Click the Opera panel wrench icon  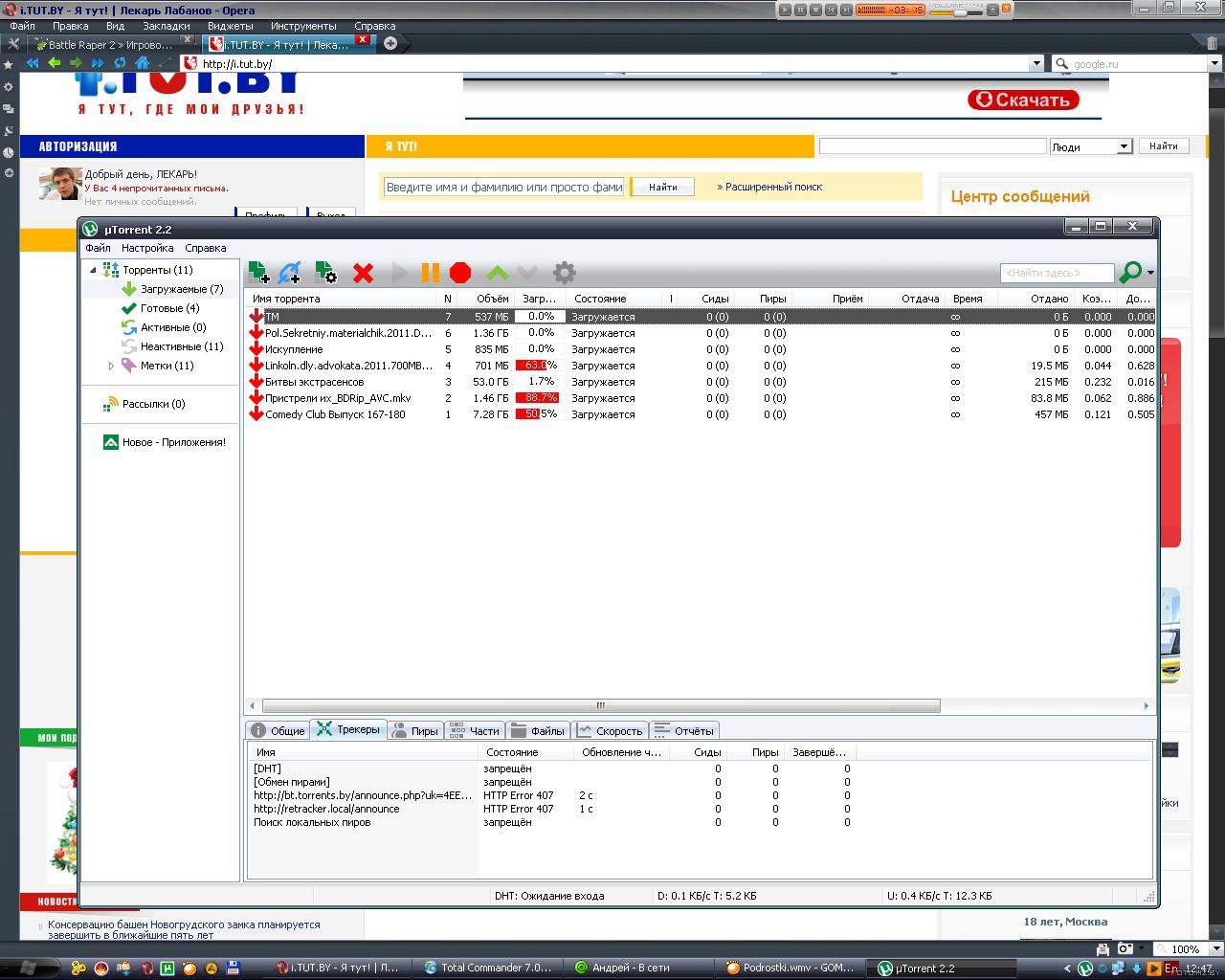[12, 44]
